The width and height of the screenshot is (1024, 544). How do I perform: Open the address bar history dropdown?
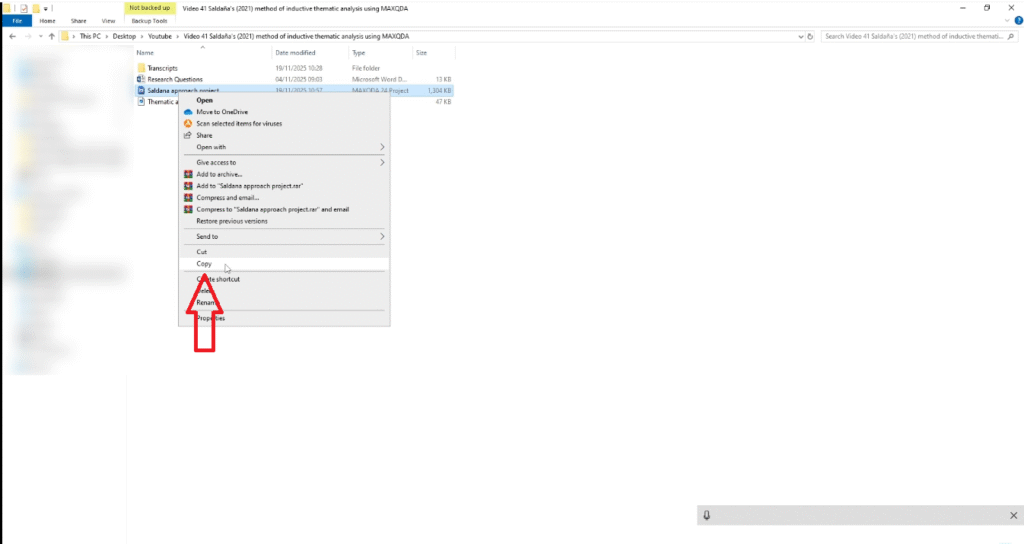(801, 36)
